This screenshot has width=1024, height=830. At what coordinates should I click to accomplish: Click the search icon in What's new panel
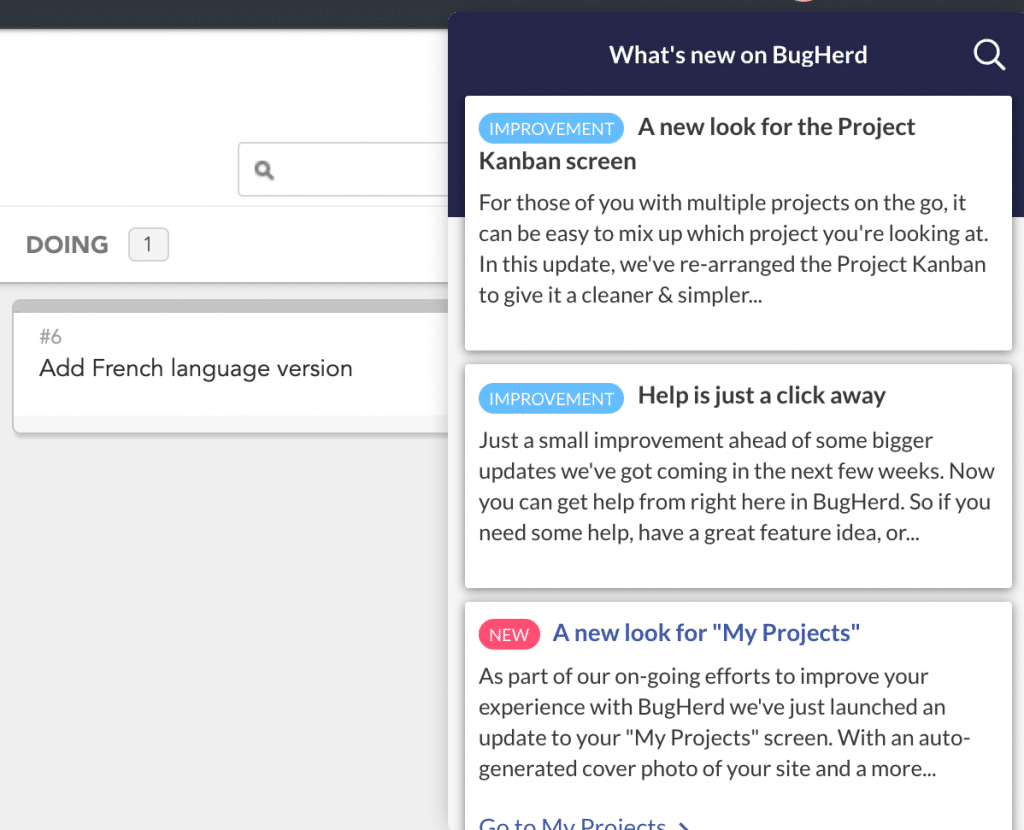(989, 55)
